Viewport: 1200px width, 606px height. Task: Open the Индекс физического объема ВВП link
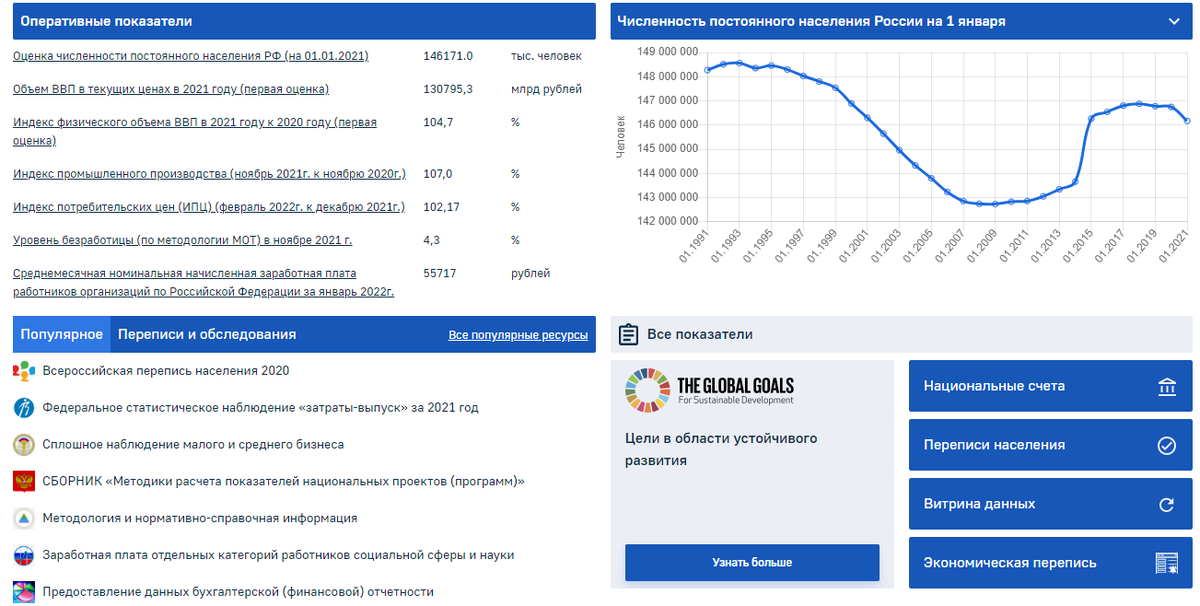coord(195,131)
